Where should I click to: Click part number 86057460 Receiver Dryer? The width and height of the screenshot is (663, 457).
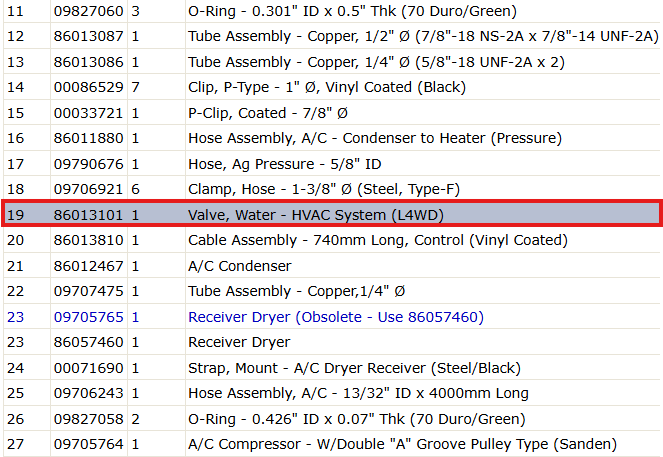click(x=88, y=342)
